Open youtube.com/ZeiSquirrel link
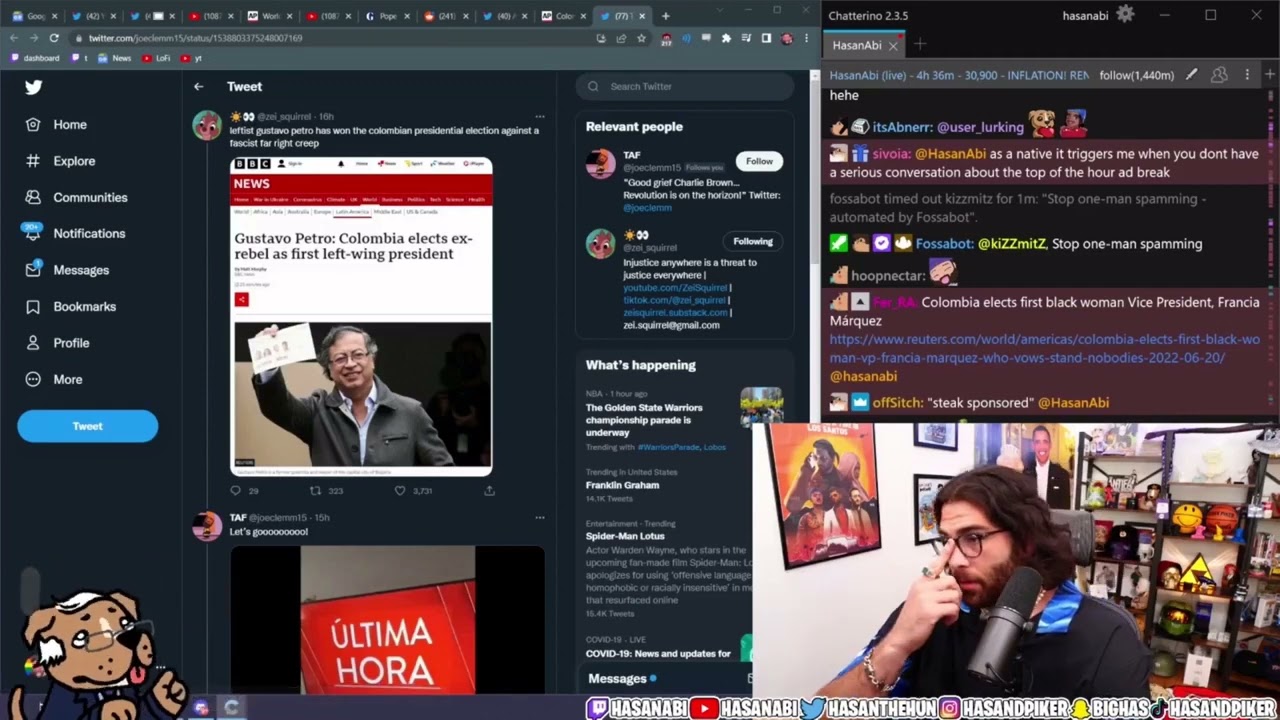 (675, 288)
